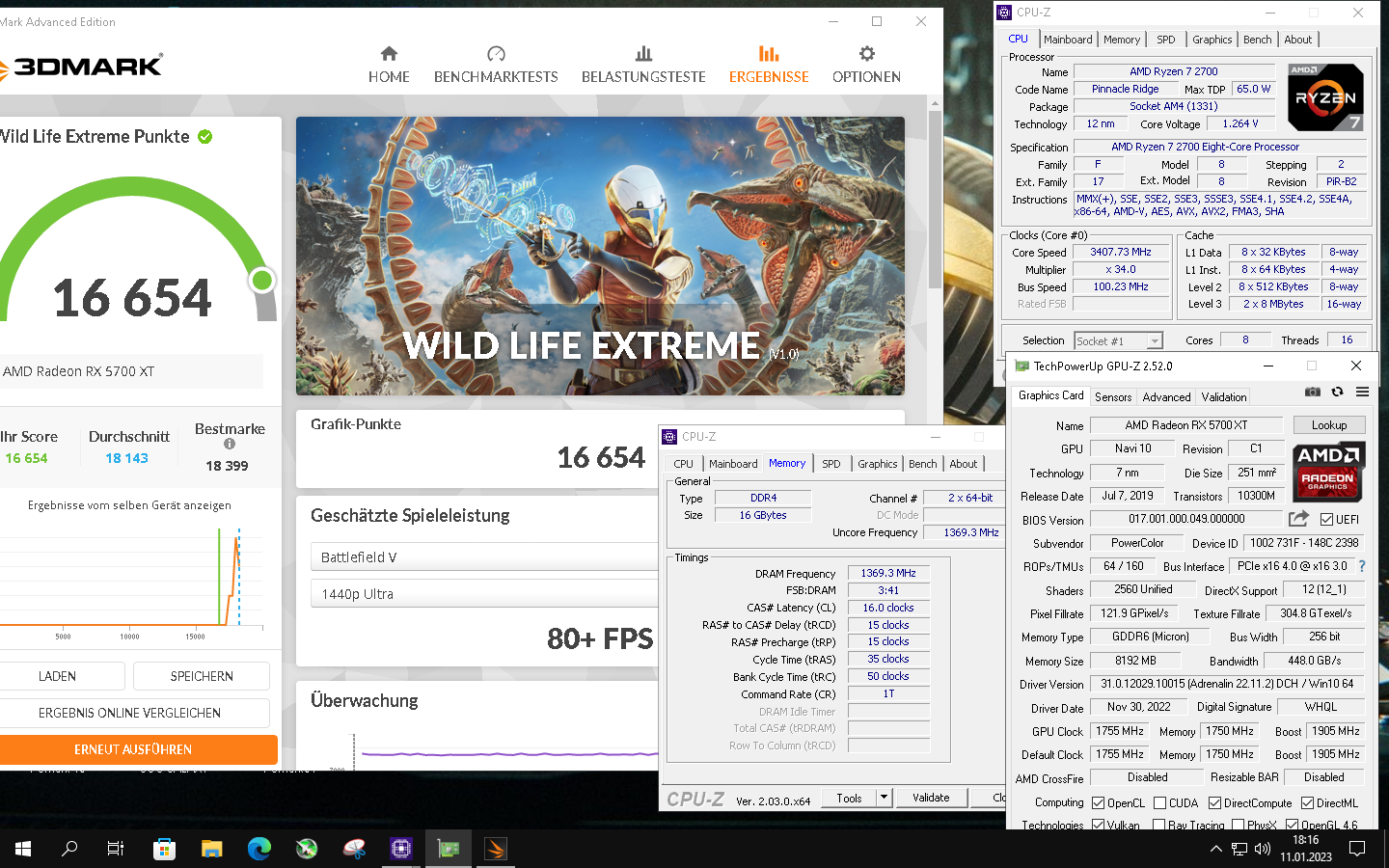Open the Snipping Tool taskbar icon
Viewport: 1389px width, 868px height.
[354, 849]
